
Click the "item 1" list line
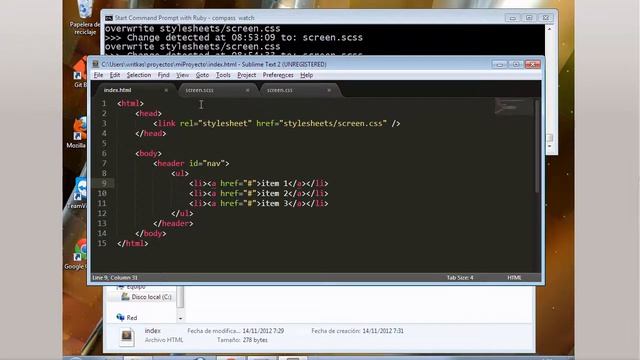coord(258,184)
